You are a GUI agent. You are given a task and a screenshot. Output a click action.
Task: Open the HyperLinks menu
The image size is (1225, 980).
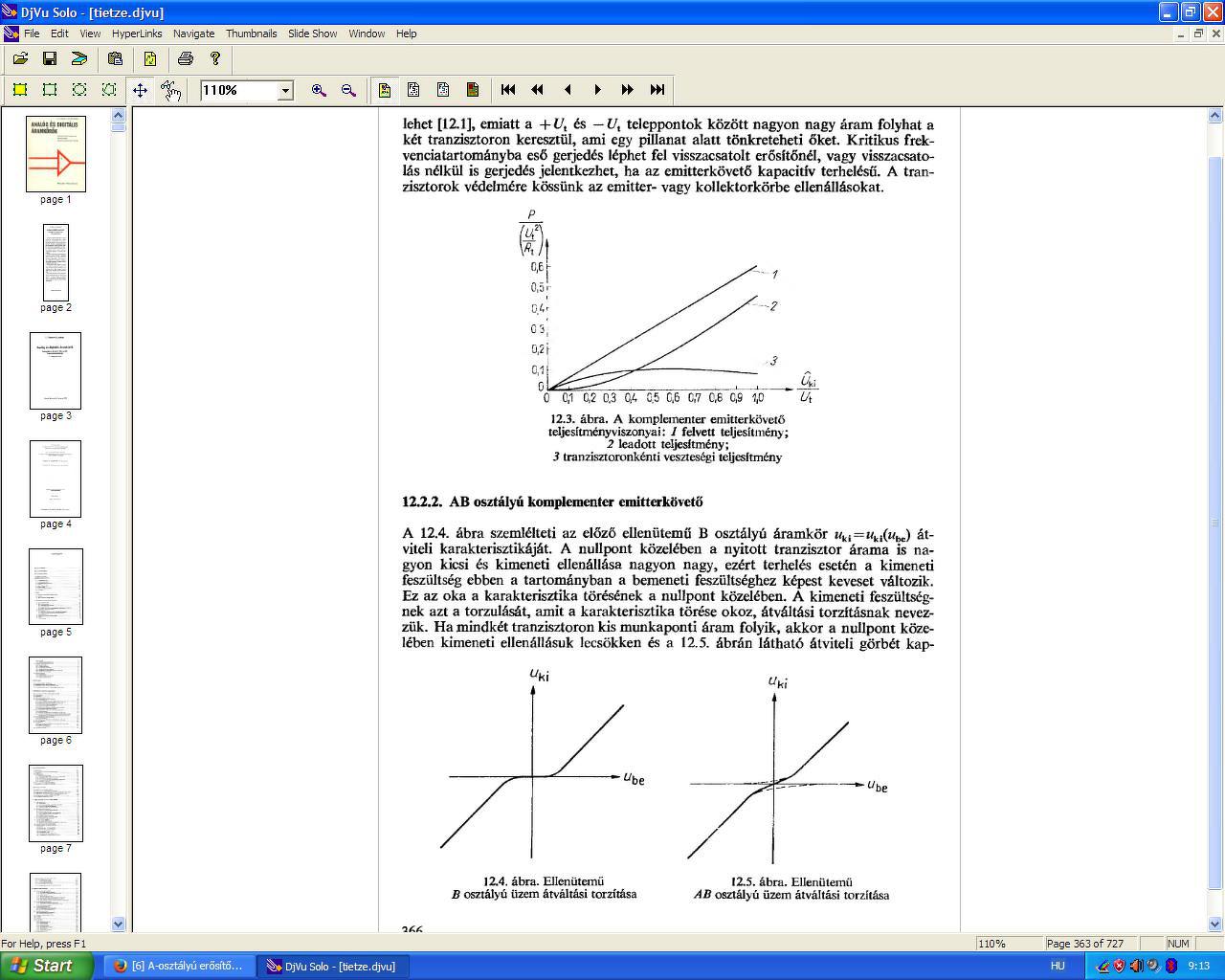click(x=137, y=33)
